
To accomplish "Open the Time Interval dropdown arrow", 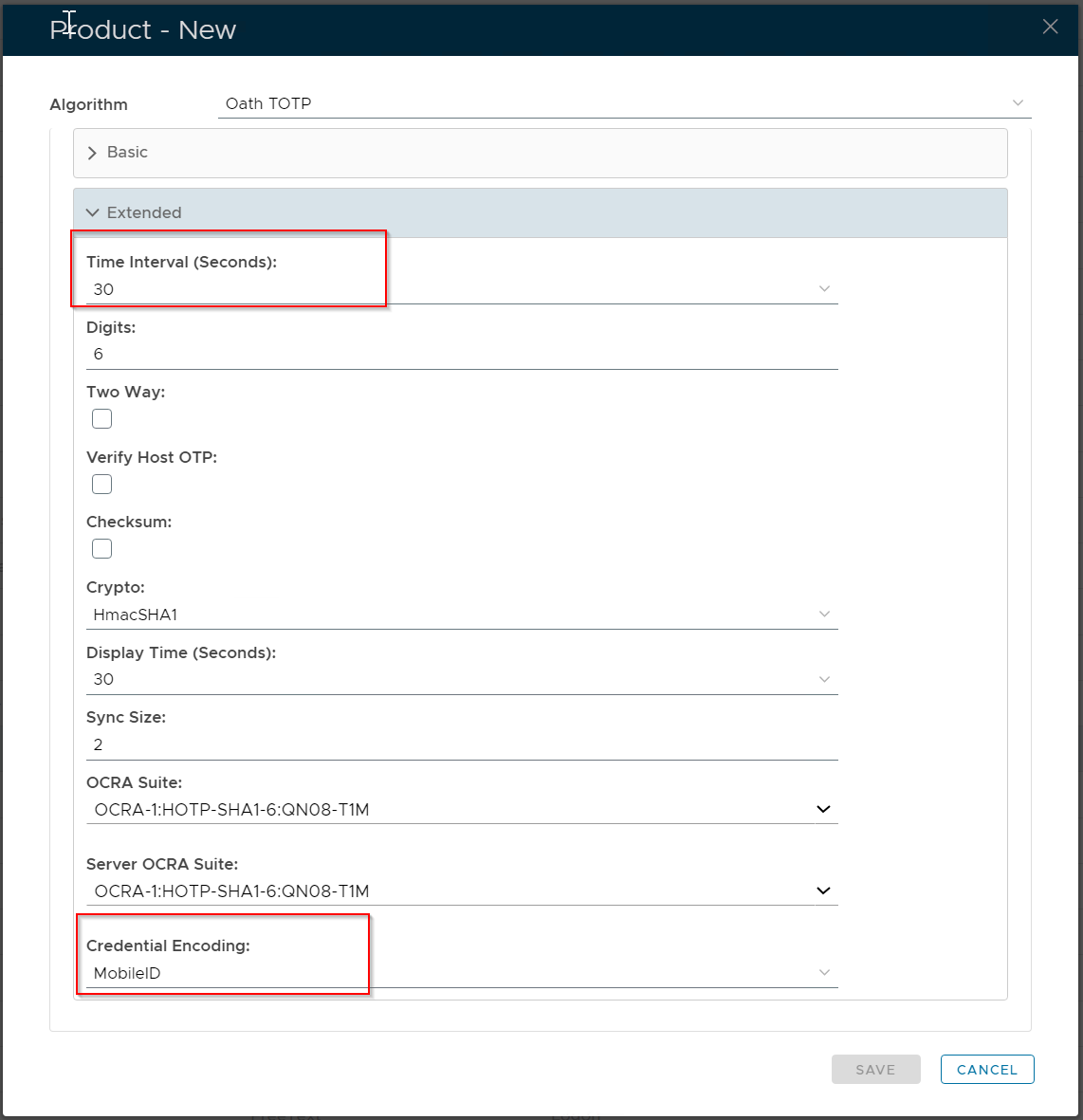I will coord(824,288).
